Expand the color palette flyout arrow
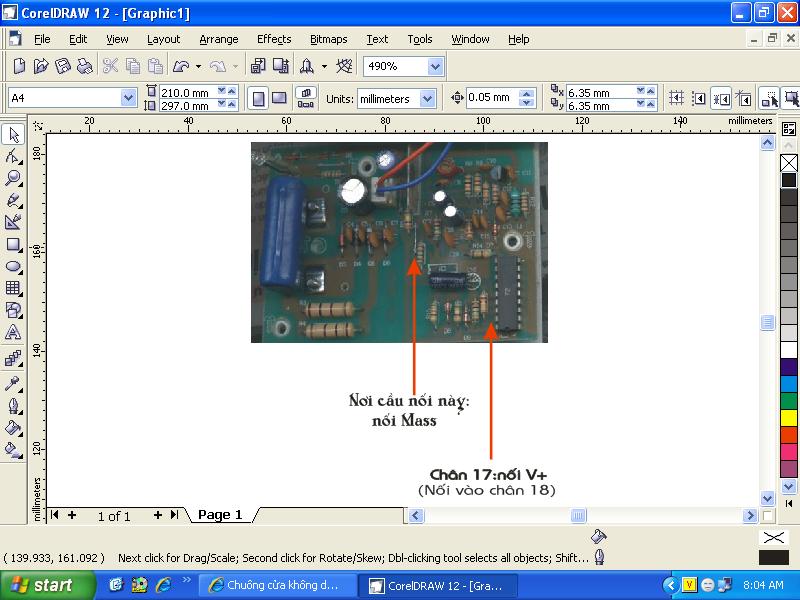Image resolution: width=800 pixels, height=600 pixels. click(x=788, y=504)
